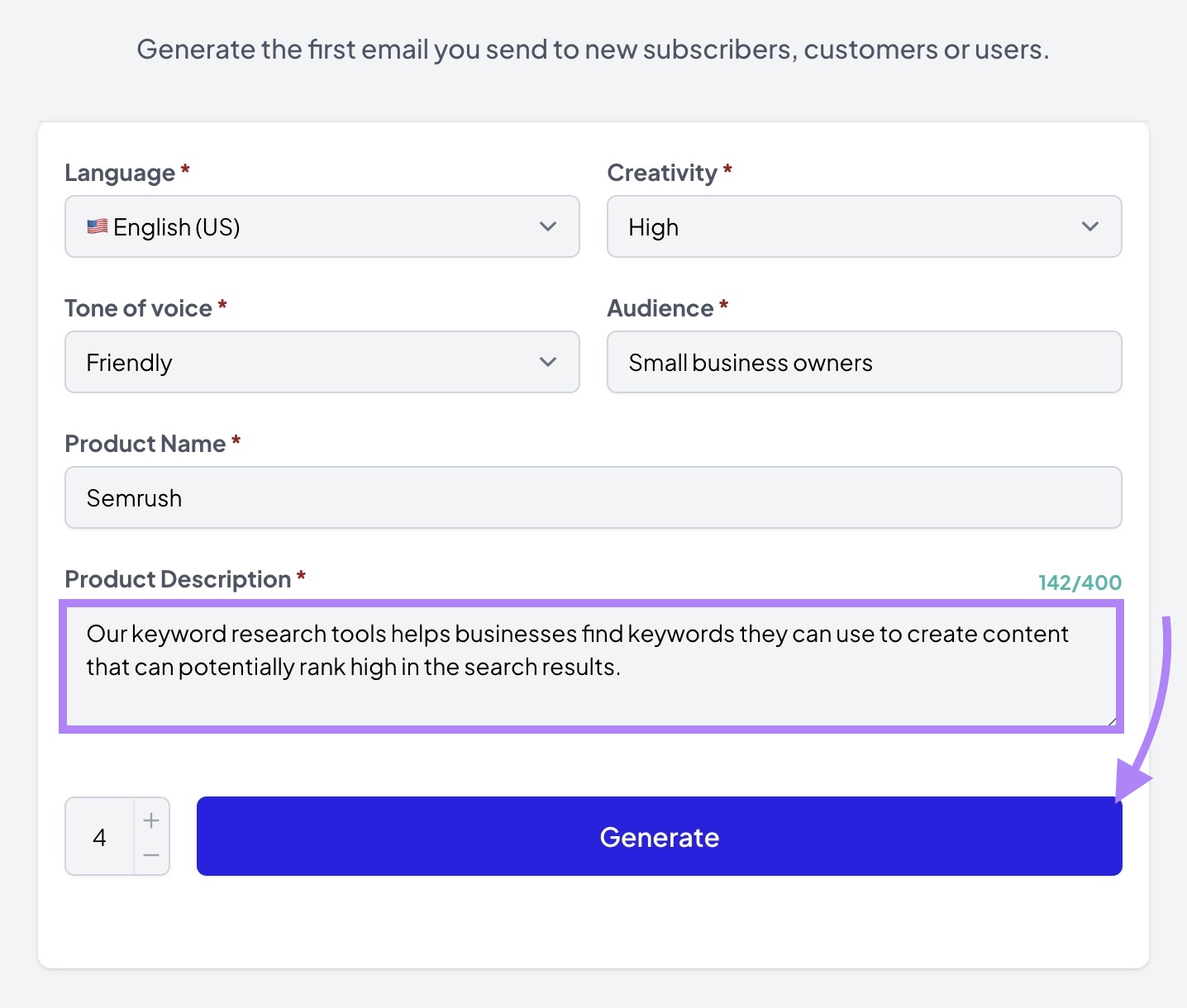Grab the Product Description resize handle
Viewport: 1187px width, 1008px height.
(x=1112, y=721)
